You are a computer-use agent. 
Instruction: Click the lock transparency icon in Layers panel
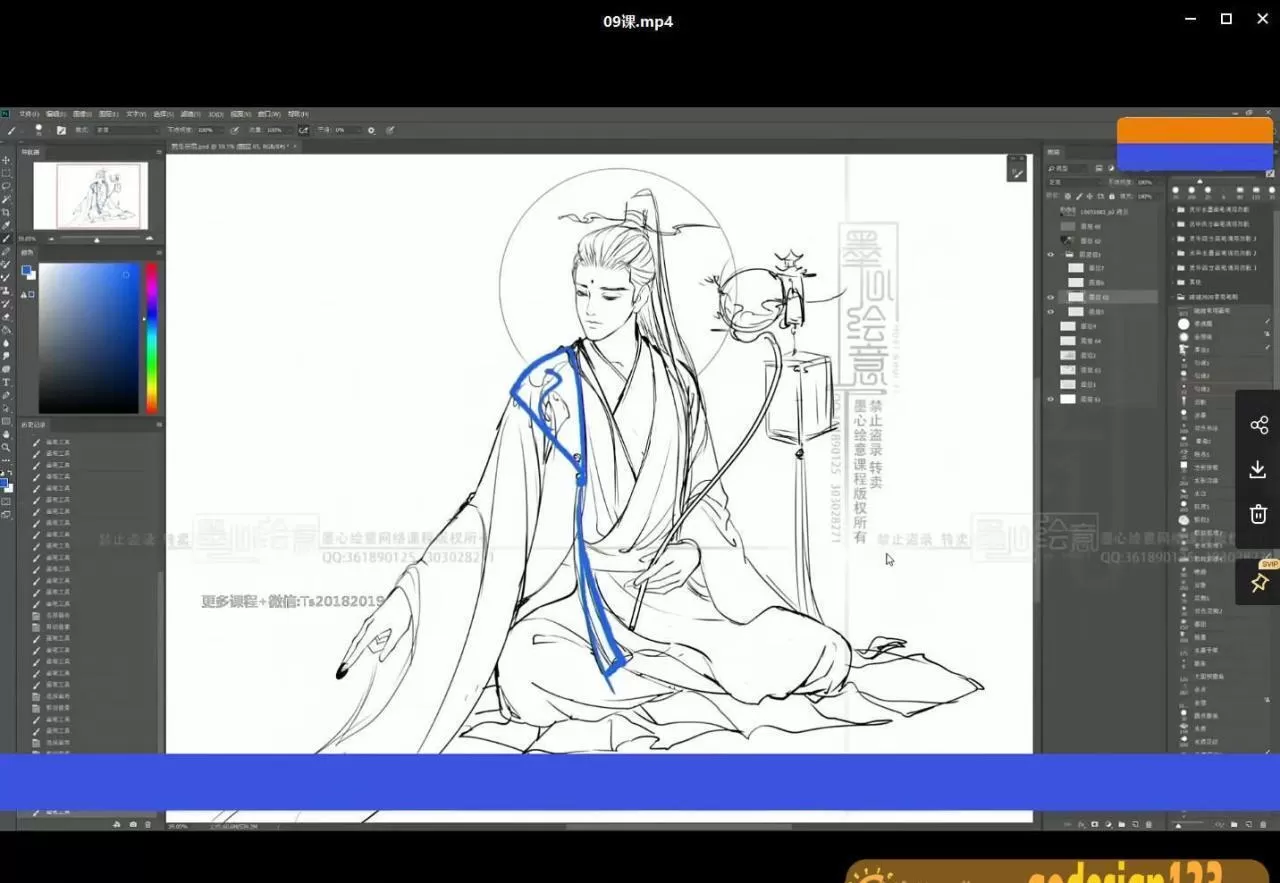pyautogui.click(x=1067, y=196)
